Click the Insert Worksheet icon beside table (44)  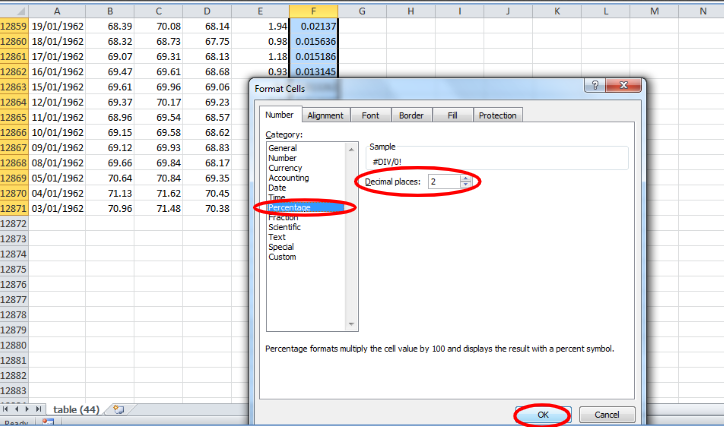pyautogui.click(x=118, y=409)
